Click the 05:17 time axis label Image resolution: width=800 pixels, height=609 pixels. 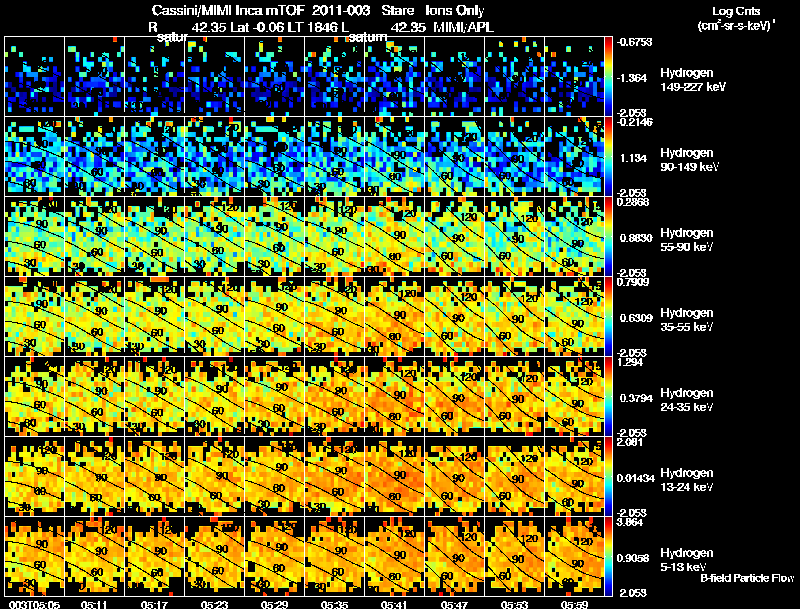(154, 605)
